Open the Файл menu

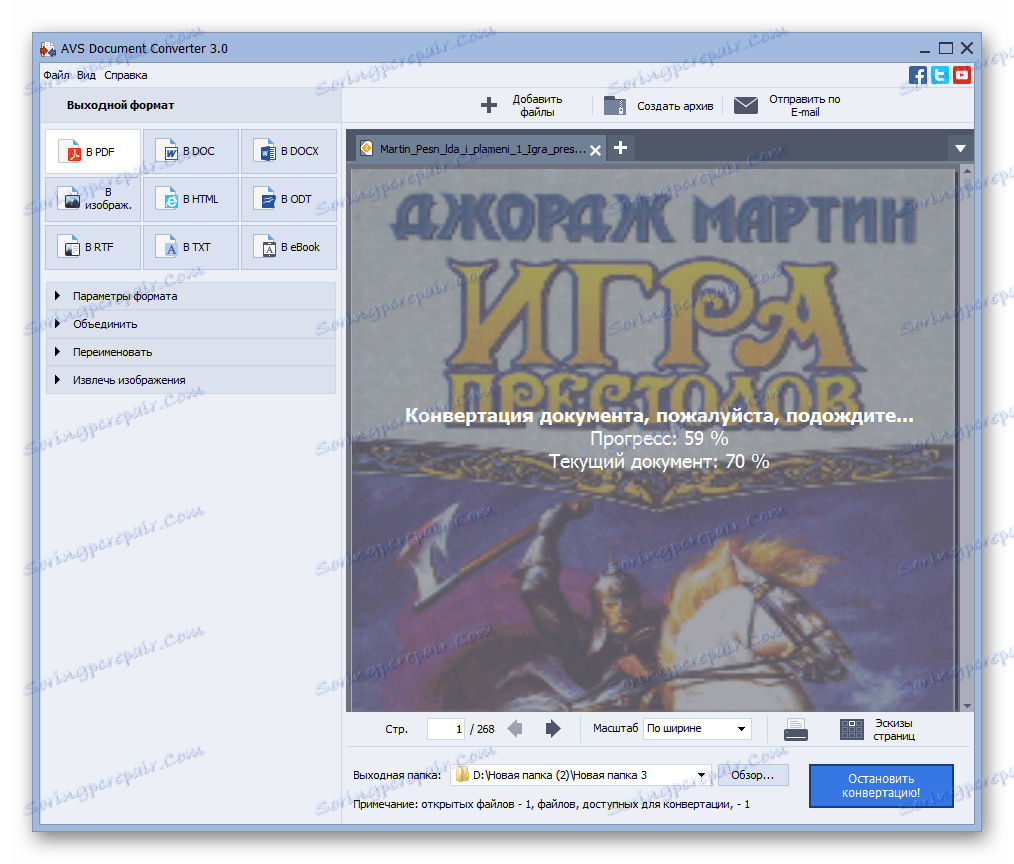click(x=56, y=75)
